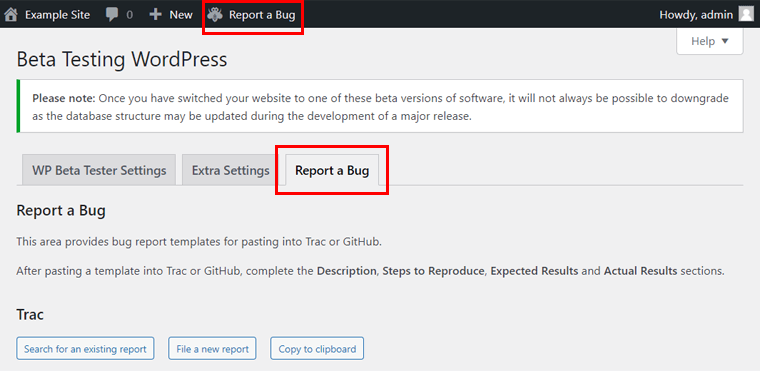Click the bug icon in admin bar
This screenshot has width=760, height=371.
pos(215,15)
